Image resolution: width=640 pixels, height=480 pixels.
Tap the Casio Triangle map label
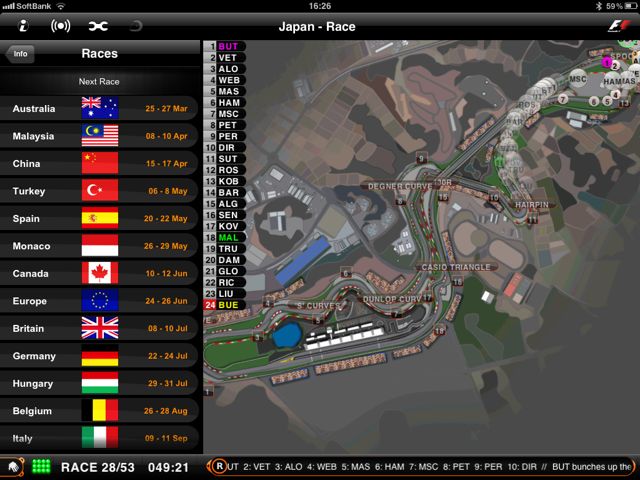[x=456, y=267]
